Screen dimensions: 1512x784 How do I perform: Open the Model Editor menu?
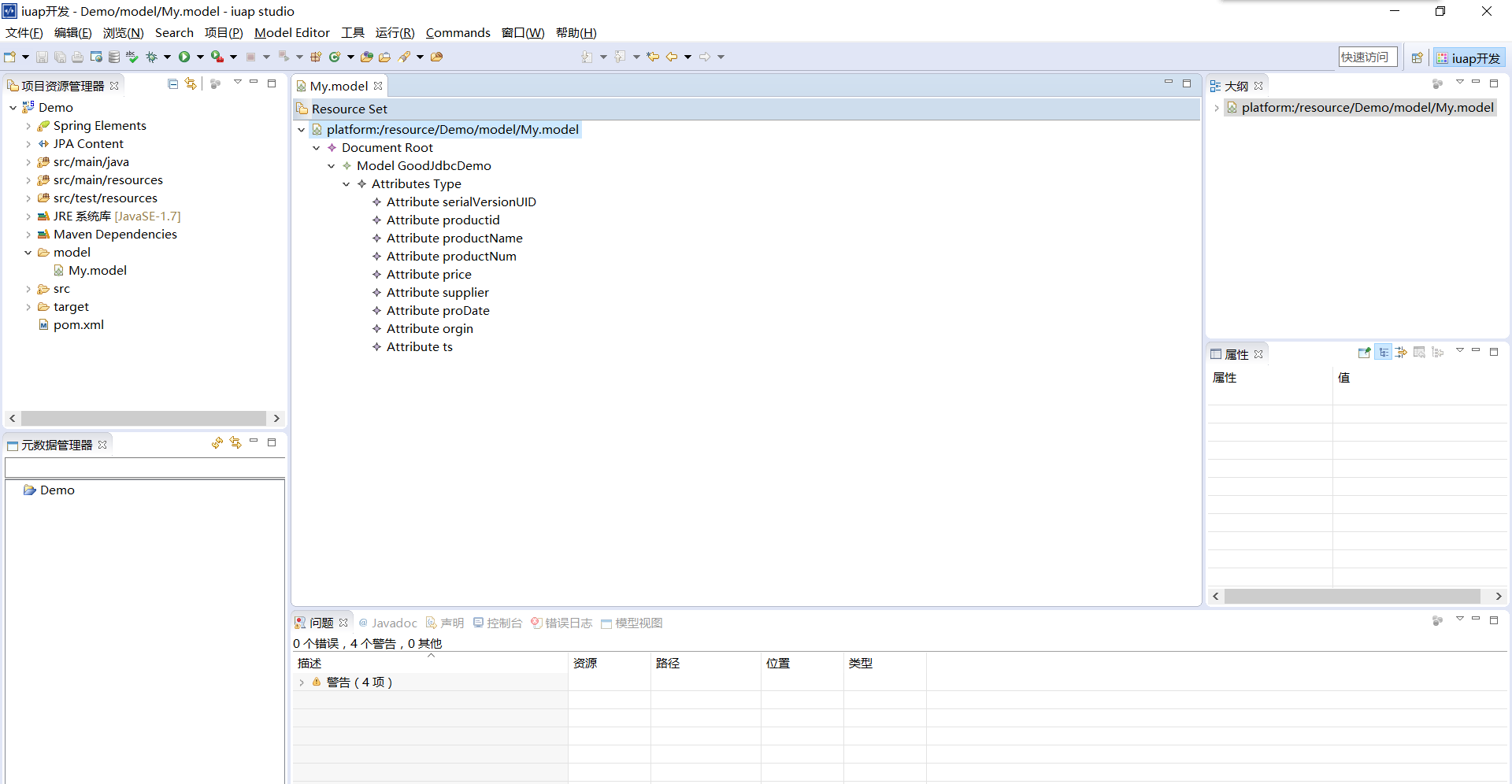click(x=291, y=33)
